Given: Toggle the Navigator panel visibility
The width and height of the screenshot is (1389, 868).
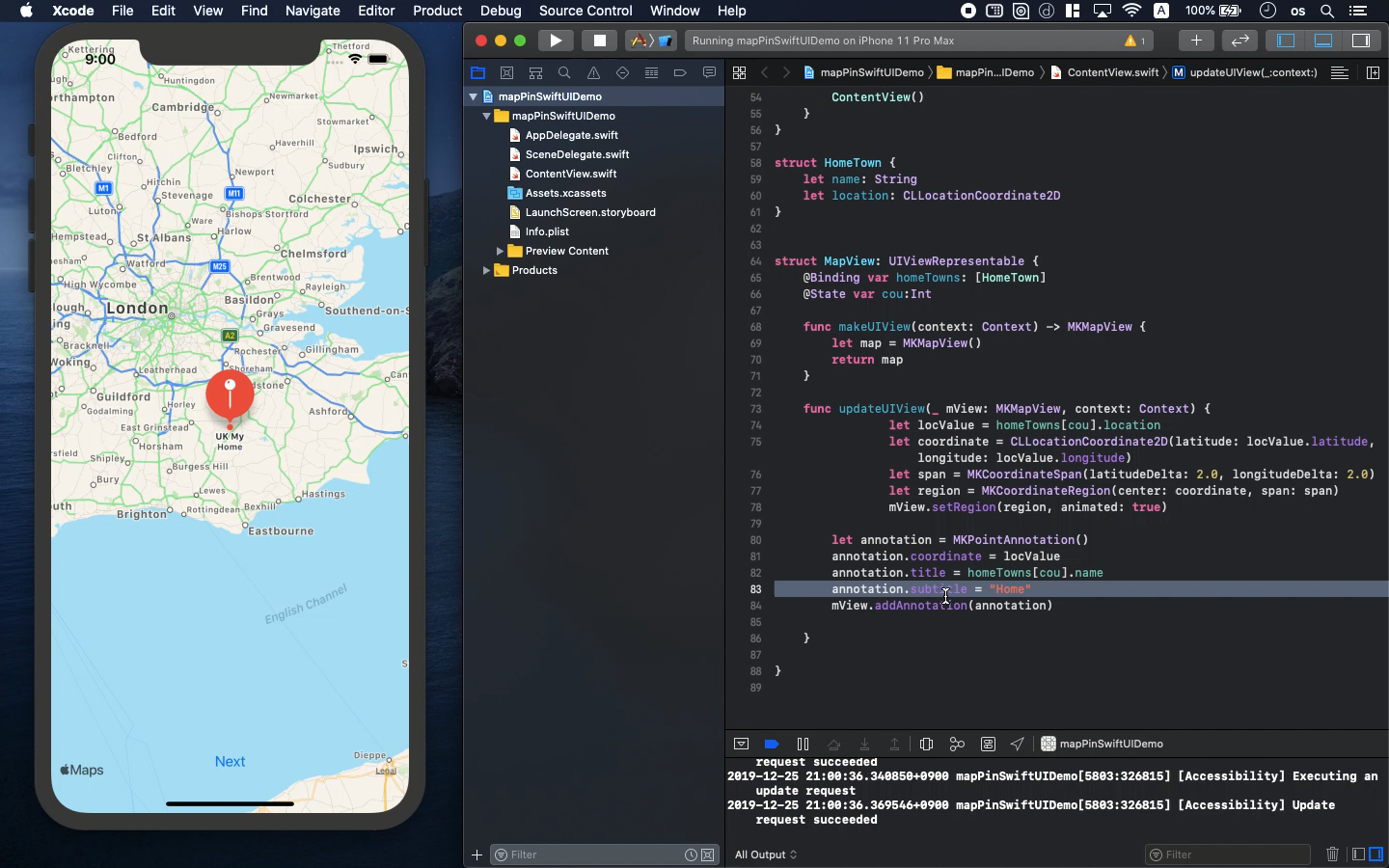Looking at the screenshot, I should 1286,41.
